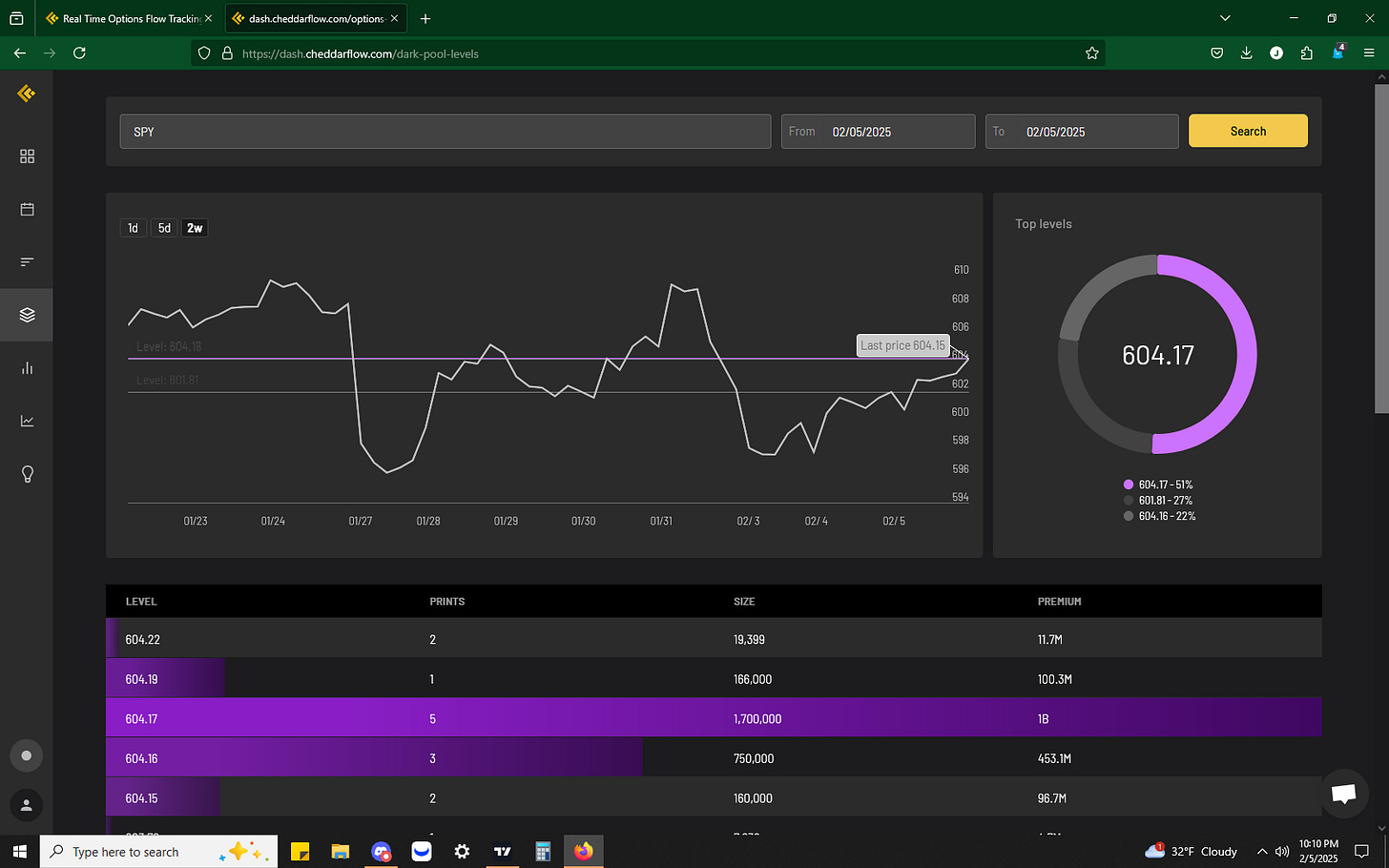
Task: Click the lightbulb icon in sidebar
Action: [x=27, y=474]
